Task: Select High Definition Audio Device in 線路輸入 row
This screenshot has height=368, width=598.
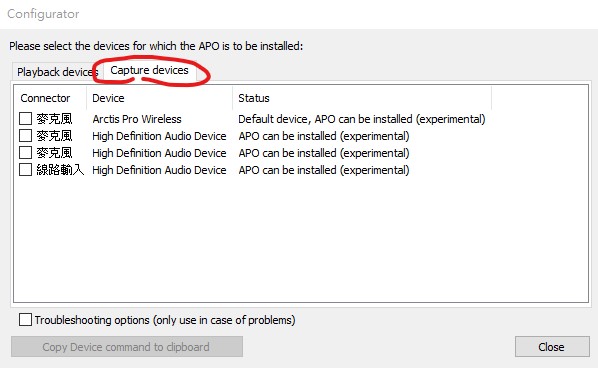Action: click(159, 170)
